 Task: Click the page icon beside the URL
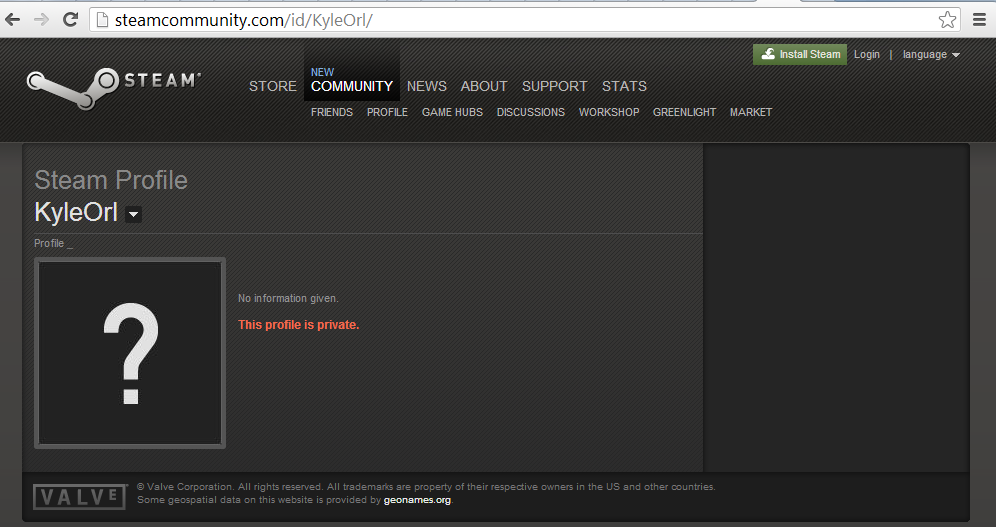coord(102,20)
